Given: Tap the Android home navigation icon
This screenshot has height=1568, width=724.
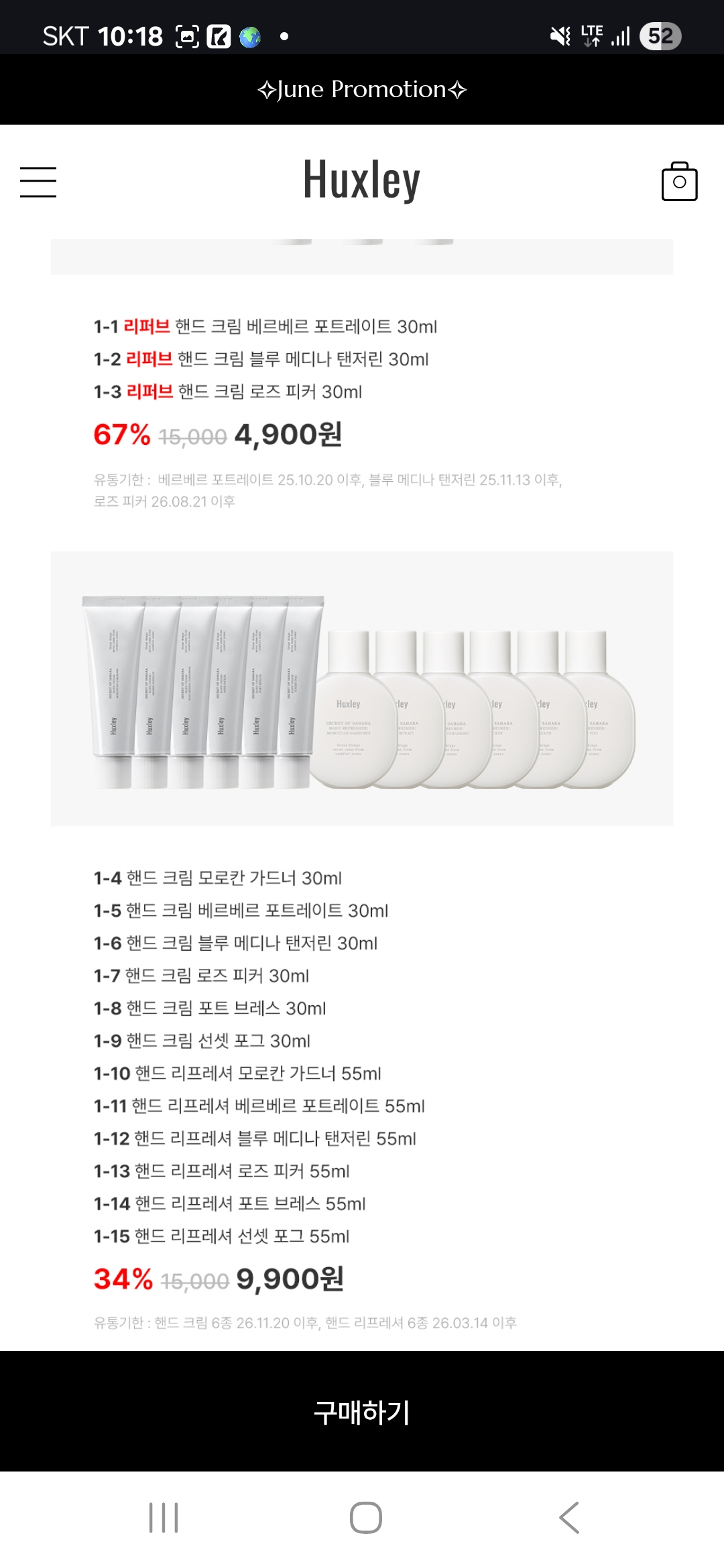Looking at the screenshot, I should [x=365, y=1518].
